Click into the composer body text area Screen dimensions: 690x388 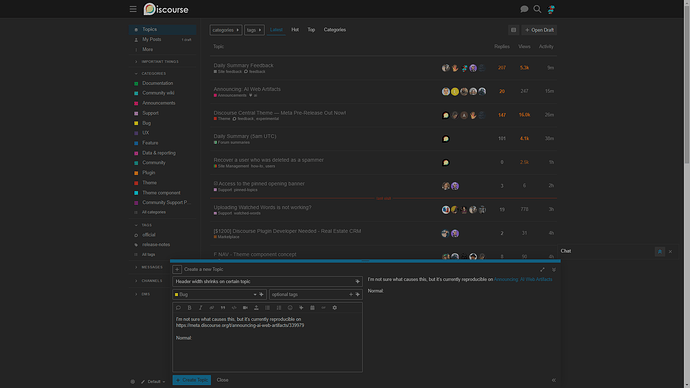point(268,342)
